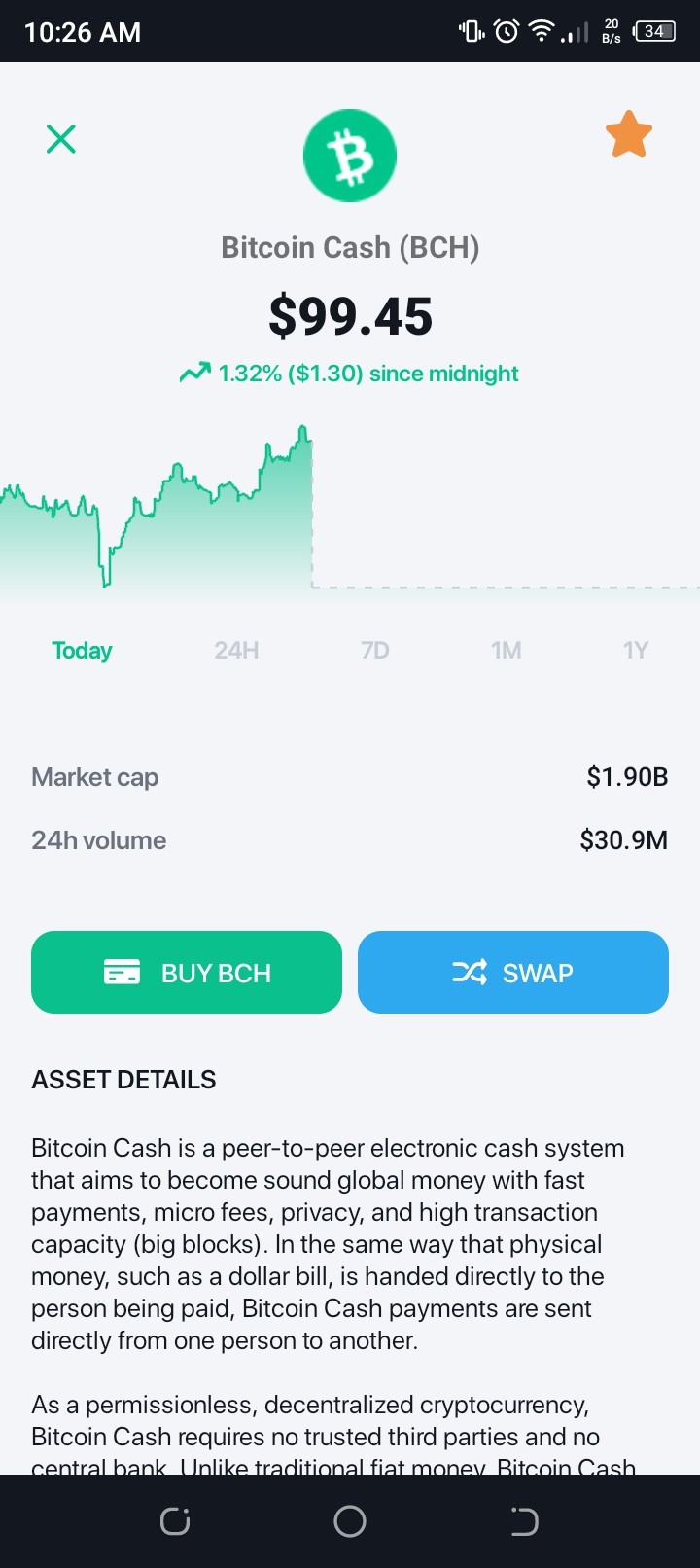Close the Bitcoin Cash detail screen
The height and width of the screenshot is (1568, 700).
(x=61, y=139)
